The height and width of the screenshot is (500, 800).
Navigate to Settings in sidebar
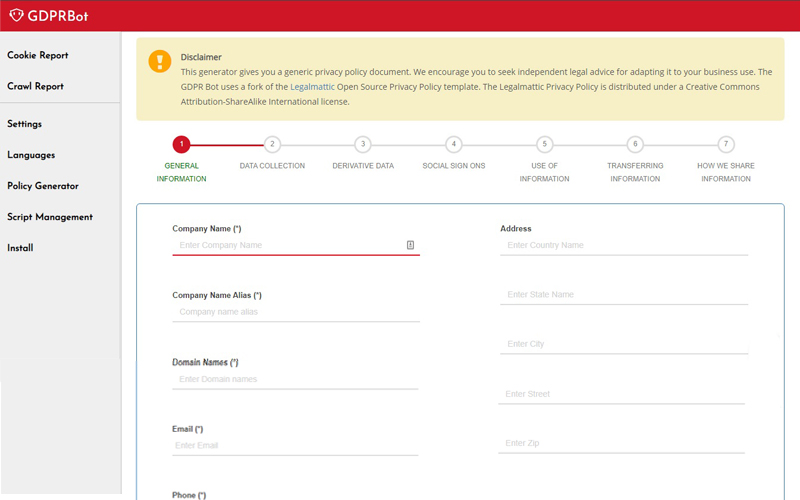click(x=25, y=124)
